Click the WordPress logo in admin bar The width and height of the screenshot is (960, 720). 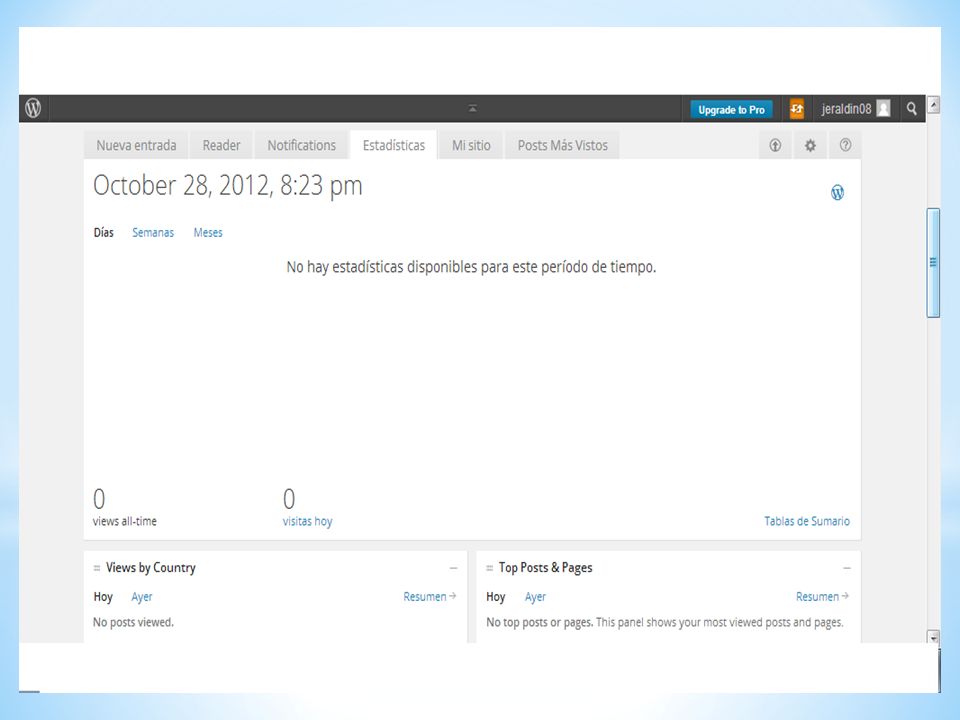33,108
